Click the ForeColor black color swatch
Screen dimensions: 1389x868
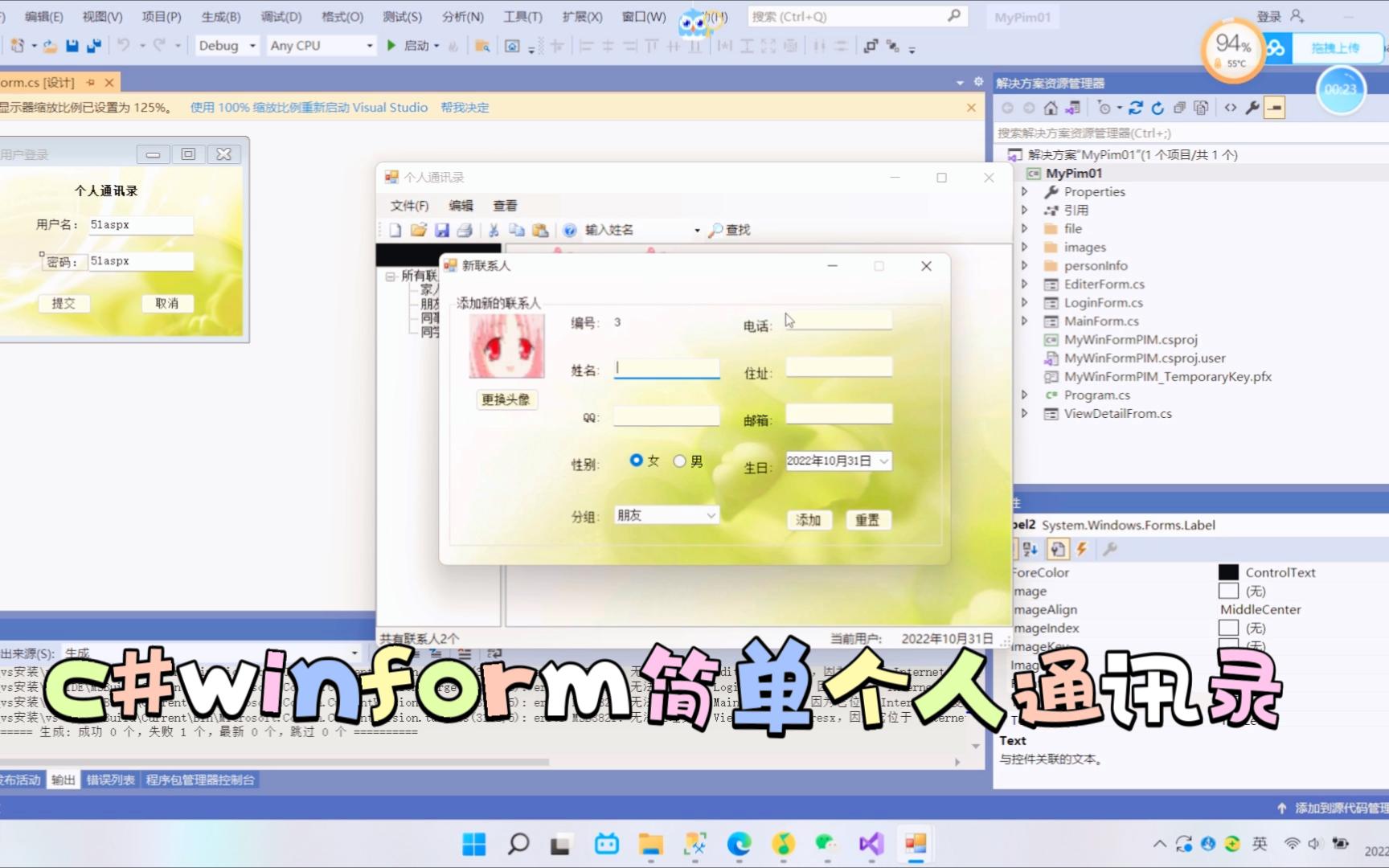(1228, 571)
